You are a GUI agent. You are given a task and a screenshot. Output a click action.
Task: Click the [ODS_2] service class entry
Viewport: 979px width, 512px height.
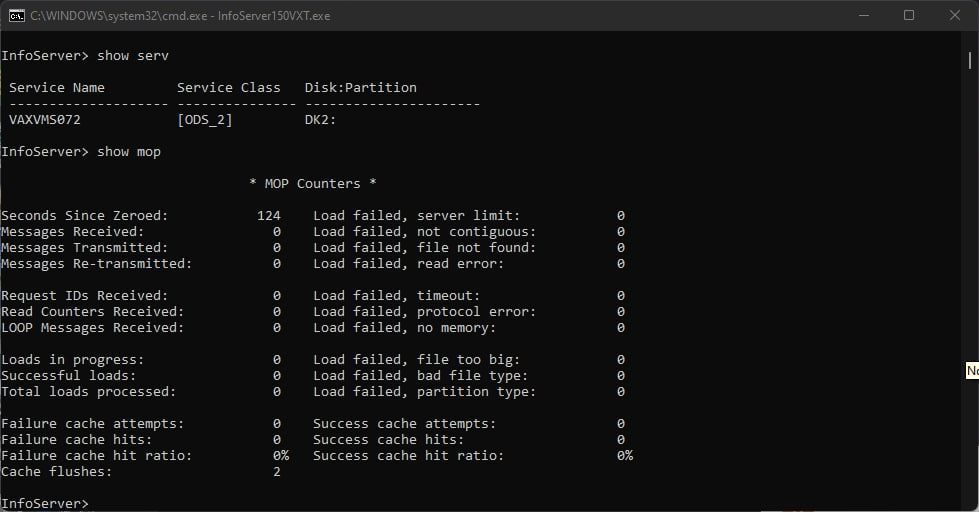coord(205,120)
